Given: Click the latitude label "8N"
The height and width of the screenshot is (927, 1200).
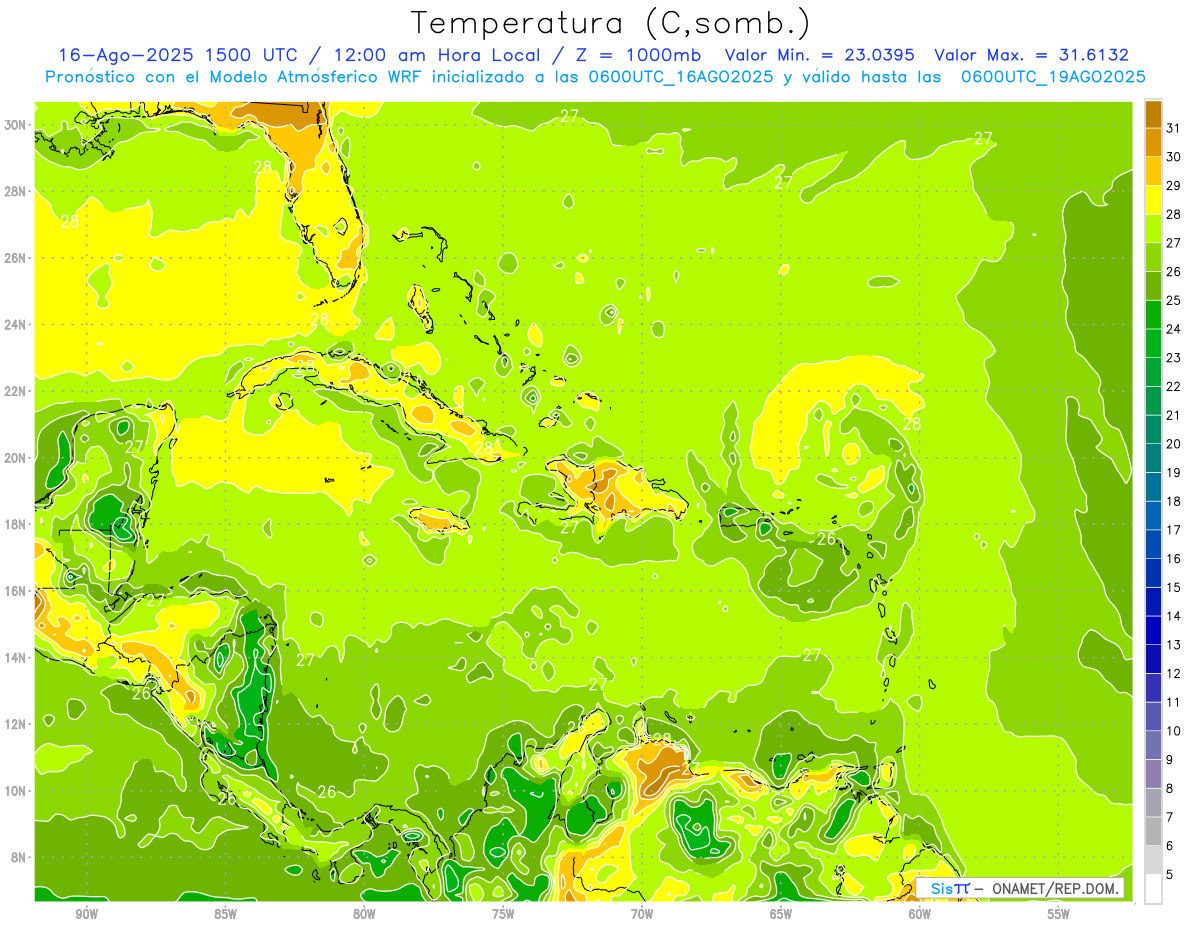Looking at the screenshot, I should coord(20,857).
